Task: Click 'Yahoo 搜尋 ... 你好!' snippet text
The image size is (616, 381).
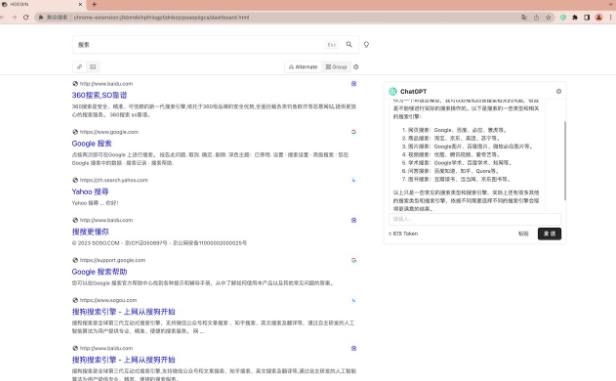Action: (95, 203)
